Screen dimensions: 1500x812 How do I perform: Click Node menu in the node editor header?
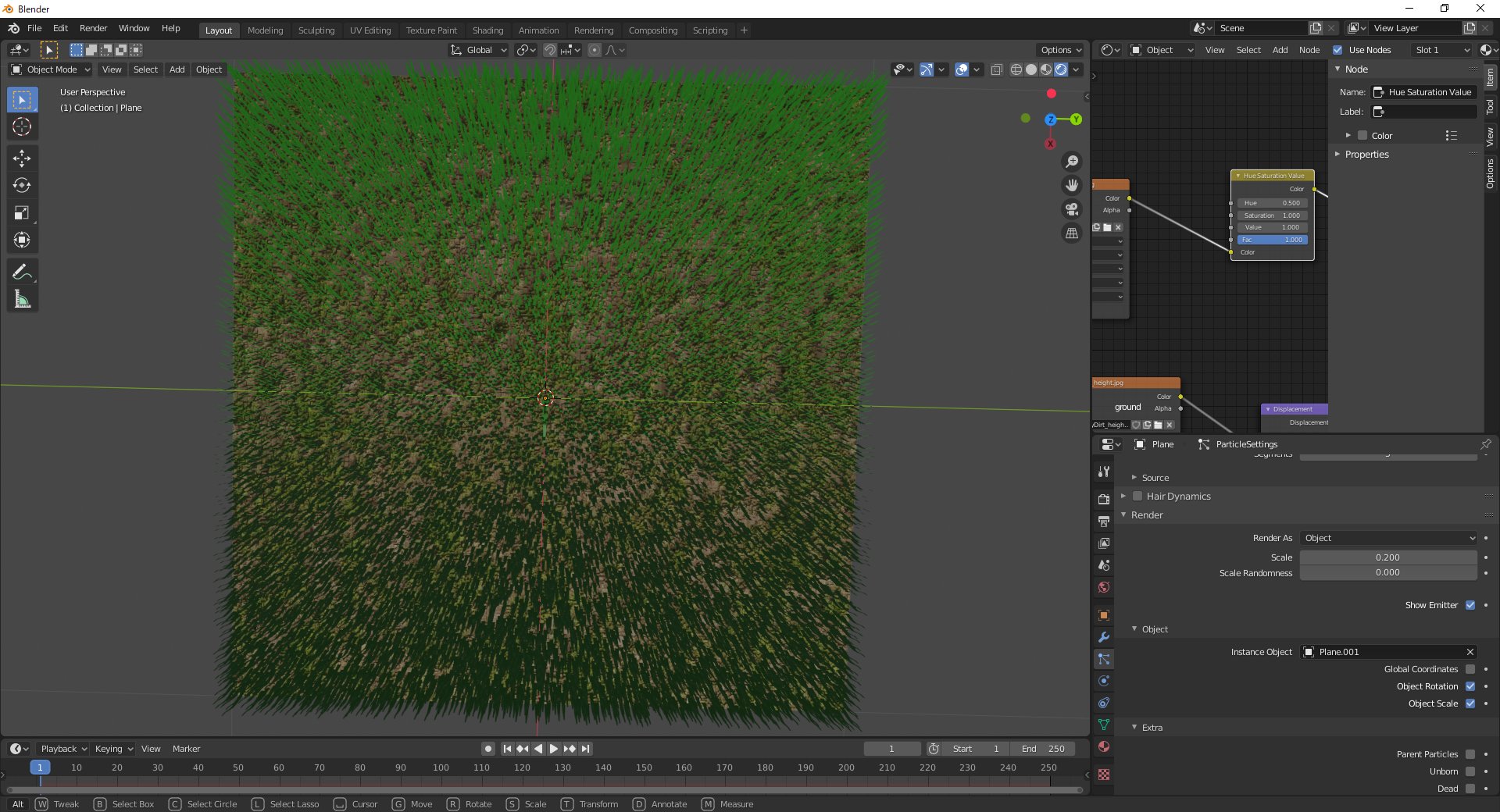(1309, 50)
